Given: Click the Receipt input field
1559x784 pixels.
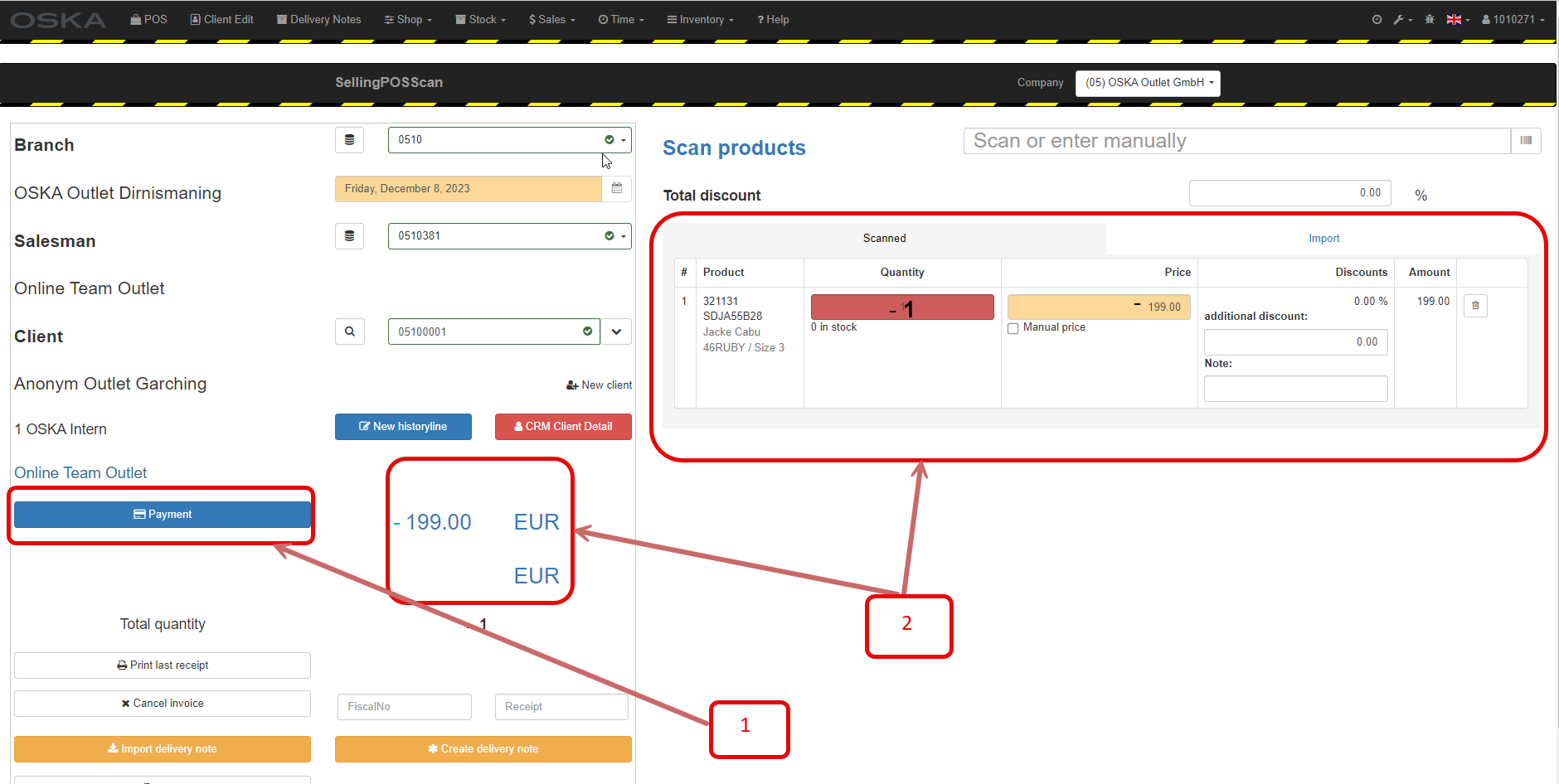Looking at the screenshot, I should coord(561,707).
